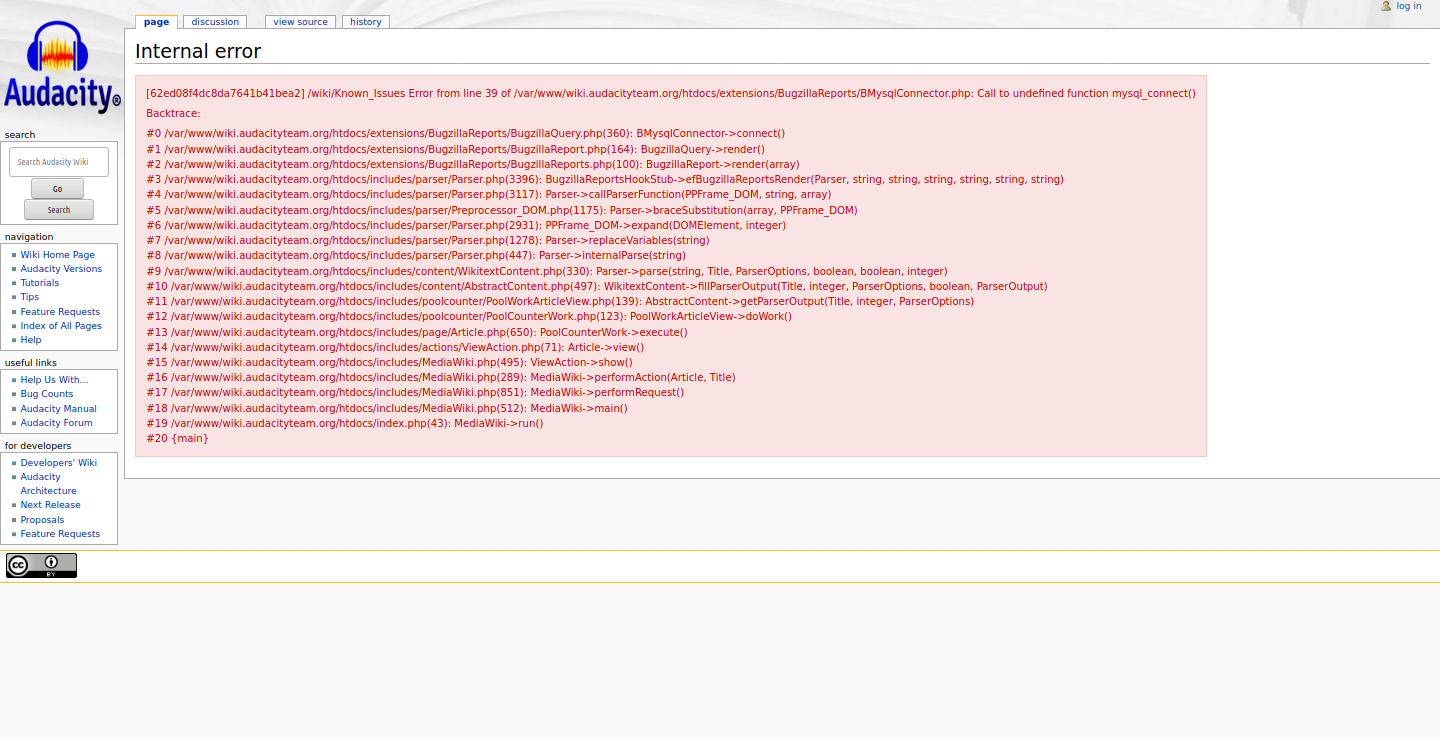Click backtrace line #14 Article->view()
1440x739 pixels.
click(395, 347)
